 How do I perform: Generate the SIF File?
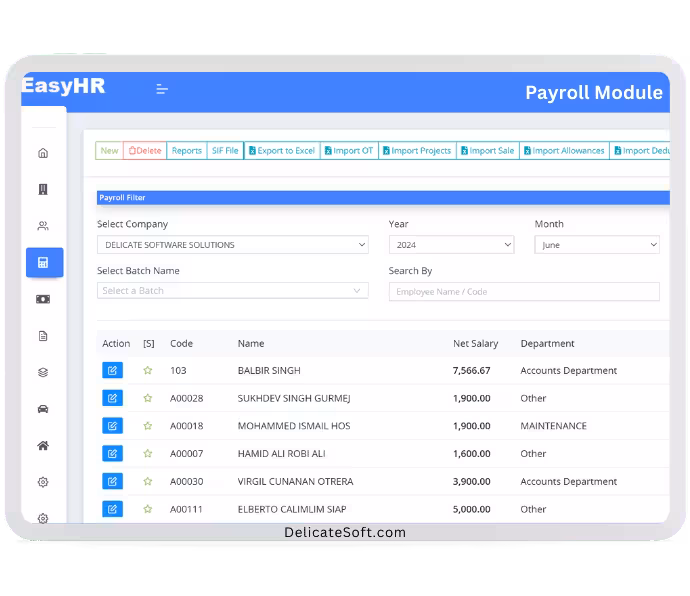click(225, 151)
